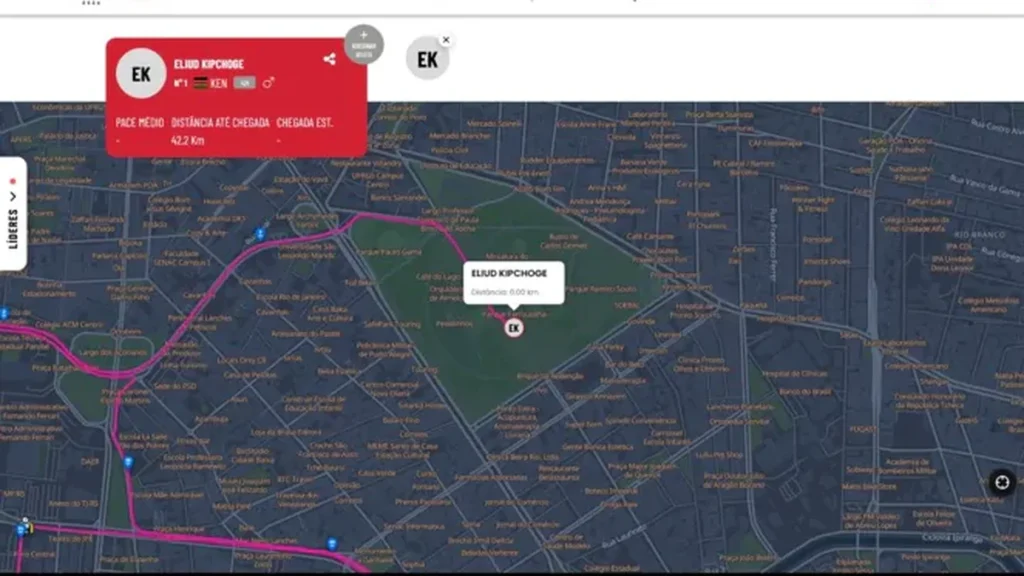Click water station marker near Praça Lourenço

[x=332, y=543]
